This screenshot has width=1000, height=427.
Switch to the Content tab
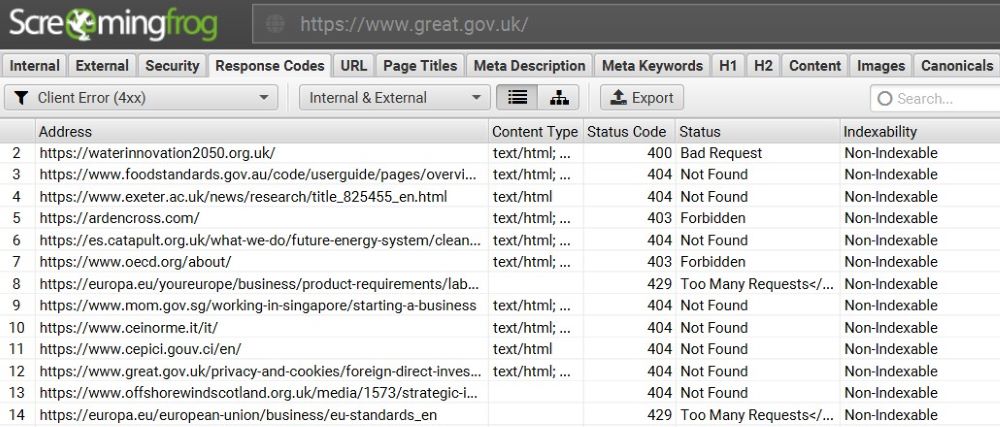pyautogui.click(x=815, y=66)
